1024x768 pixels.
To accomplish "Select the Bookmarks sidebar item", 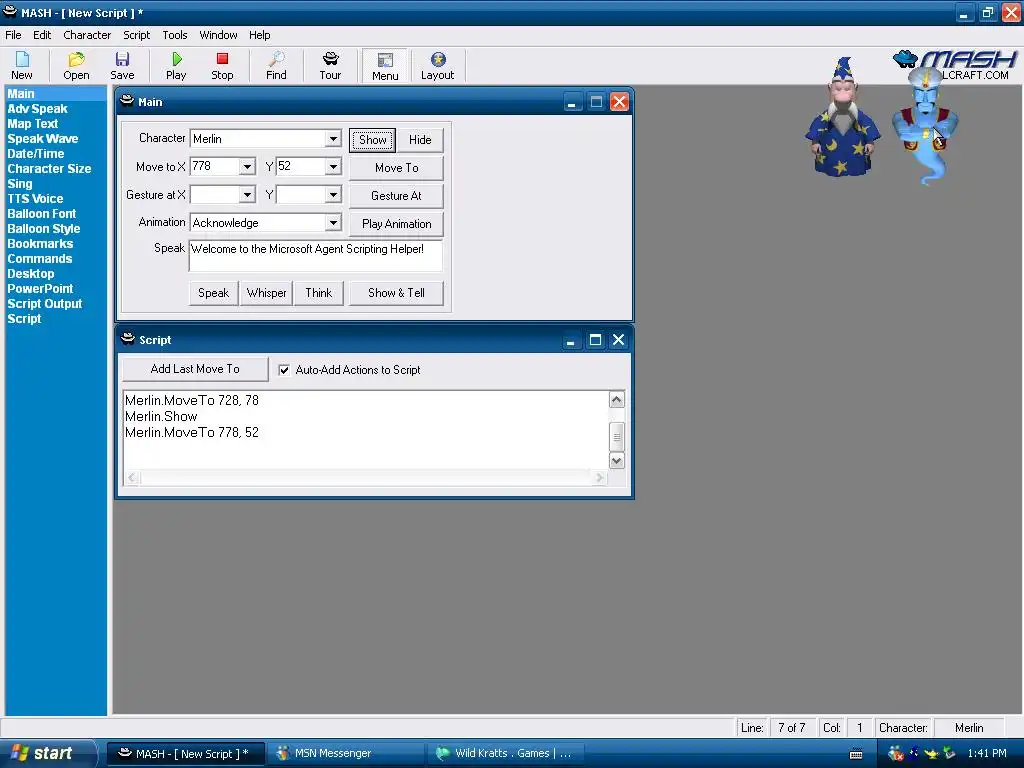I will 40,244.
